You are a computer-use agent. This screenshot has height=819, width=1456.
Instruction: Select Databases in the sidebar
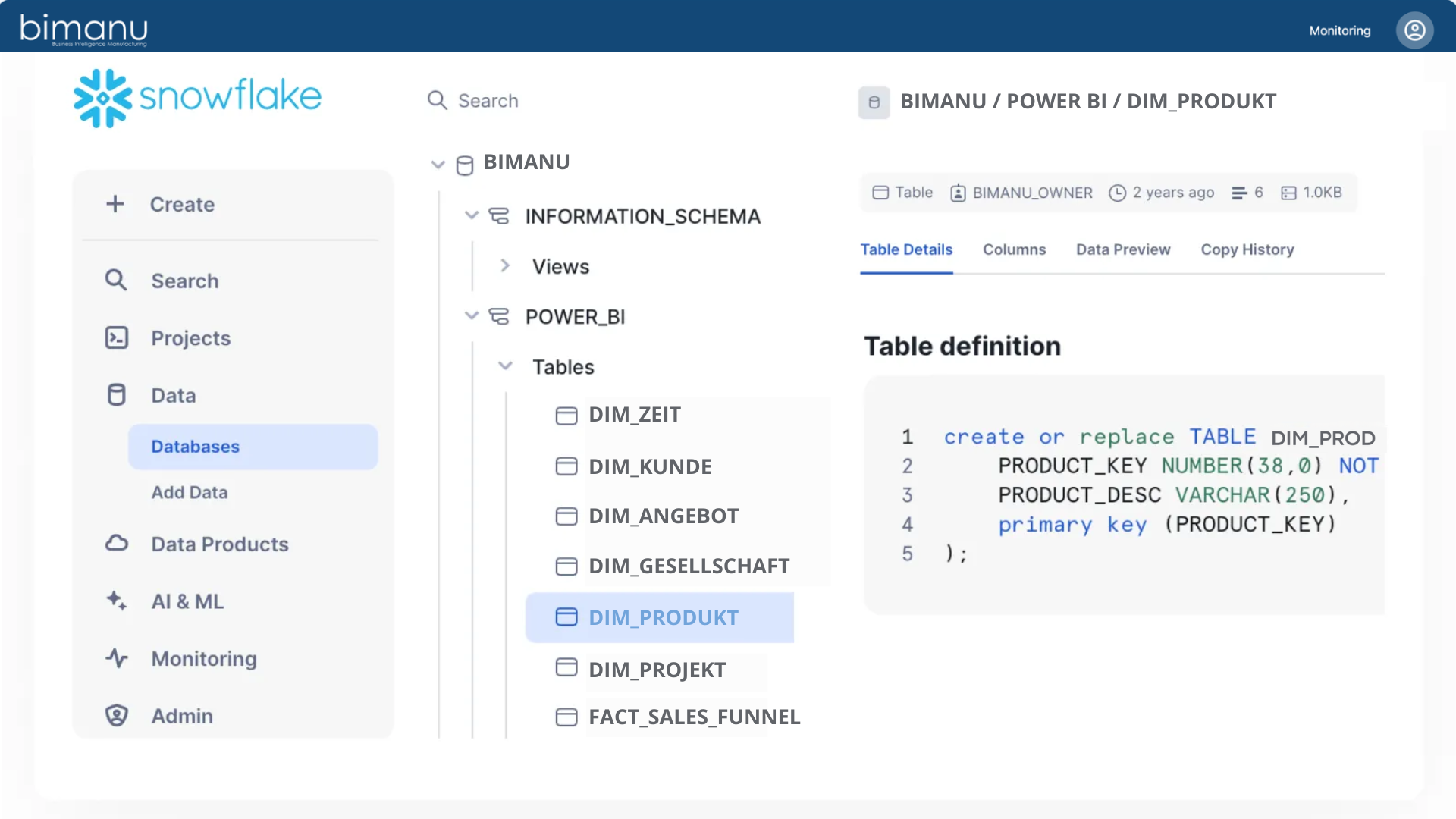253,447
